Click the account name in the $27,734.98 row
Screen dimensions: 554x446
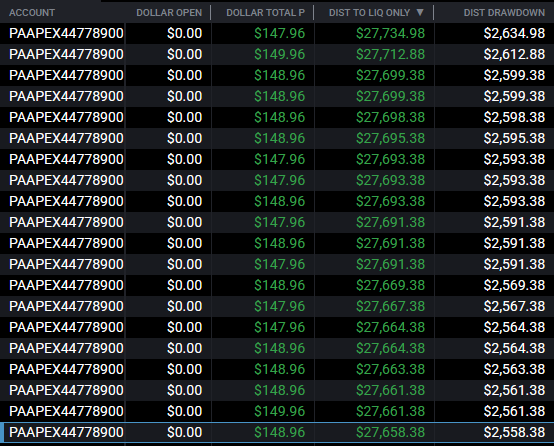click(66, 33)
